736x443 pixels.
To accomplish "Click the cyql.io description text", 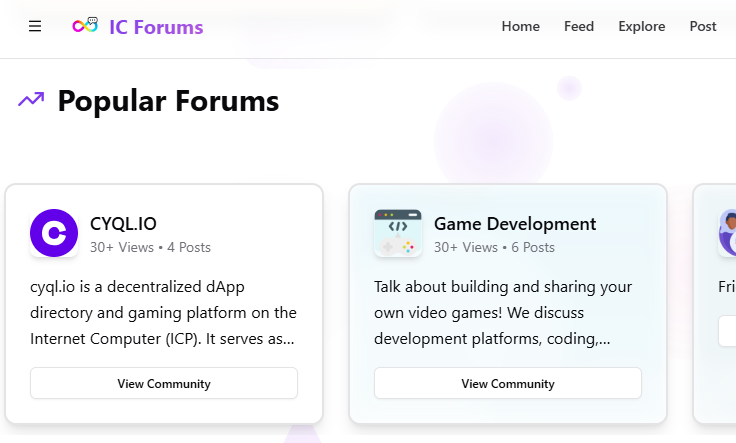I will point(163,313).
